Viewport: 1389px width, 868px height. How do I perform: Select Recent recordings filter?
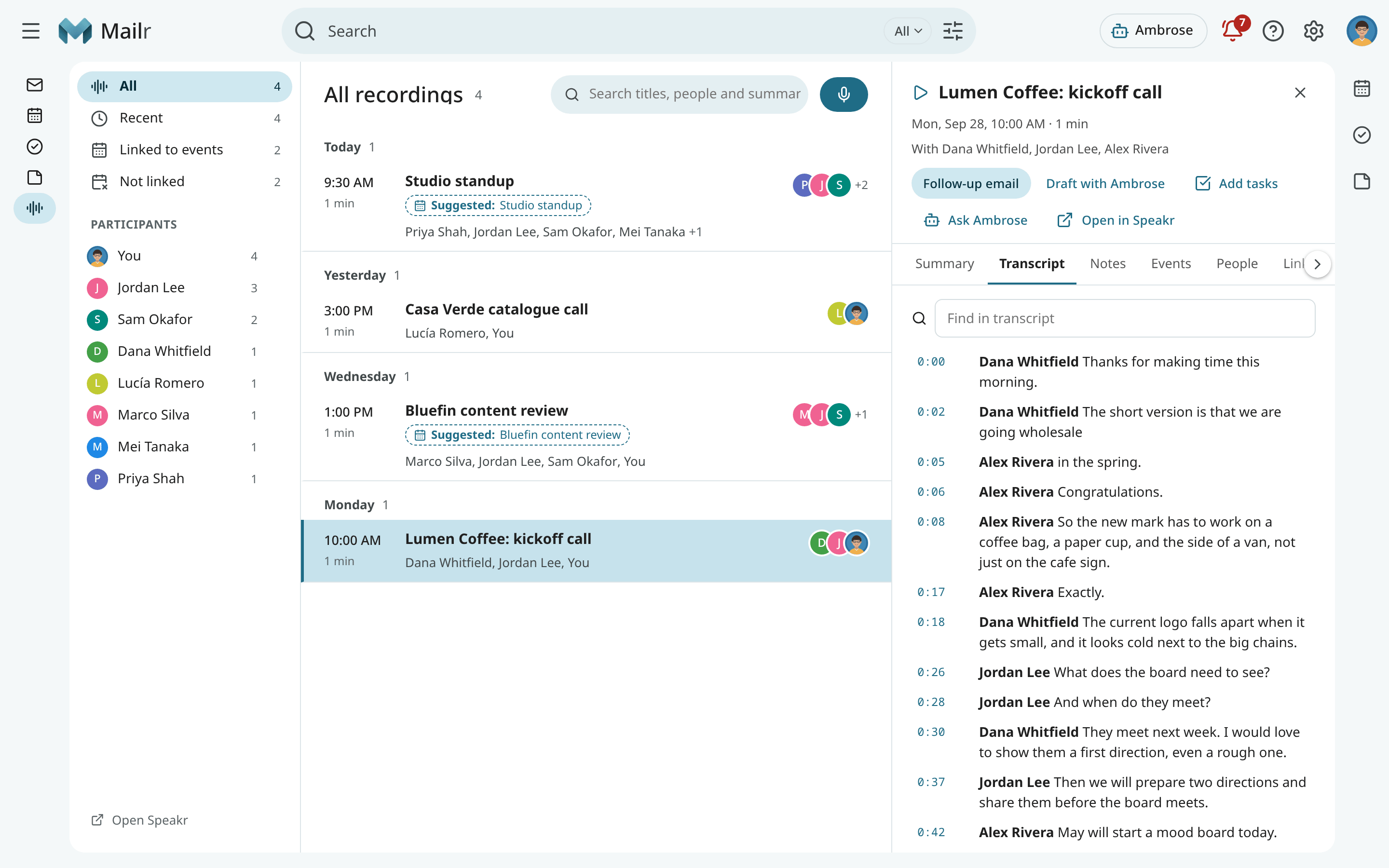click(x=185, y=118)
